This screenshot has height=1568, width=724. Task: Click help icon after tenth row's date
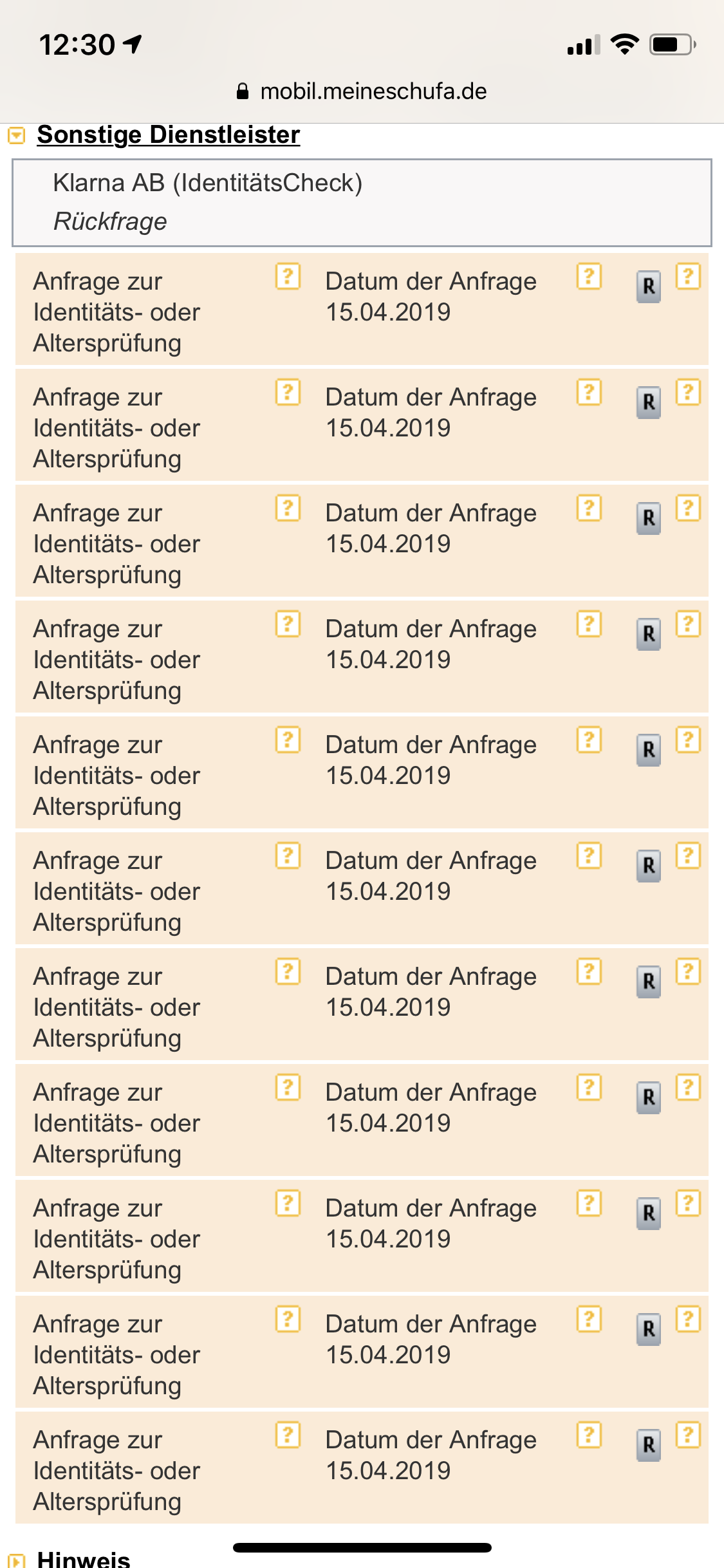pyautogui.click(x=589, y=1320)
